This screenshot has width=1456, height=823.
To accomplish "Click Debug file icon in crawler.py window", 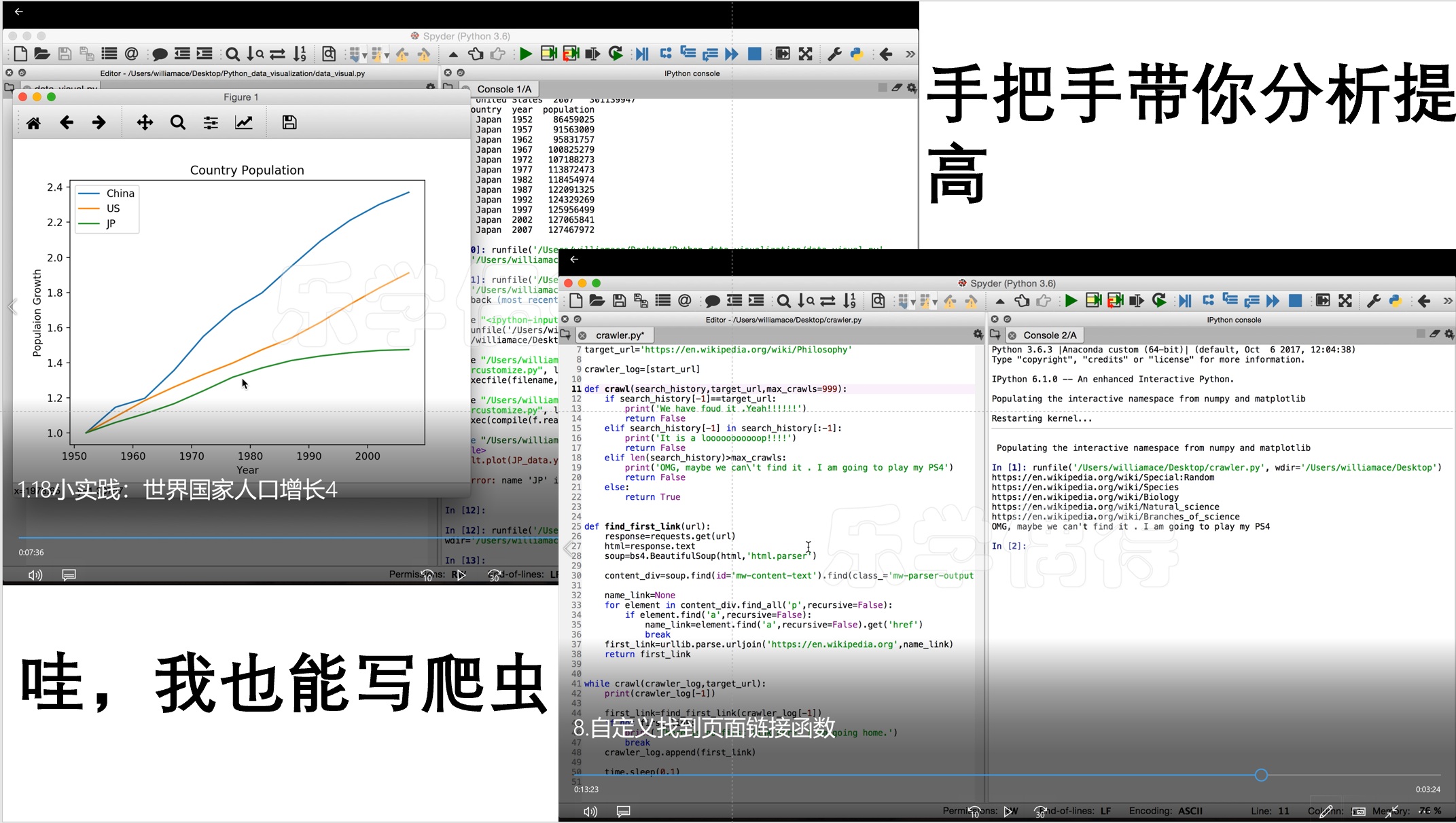I will coord(1185,301).
